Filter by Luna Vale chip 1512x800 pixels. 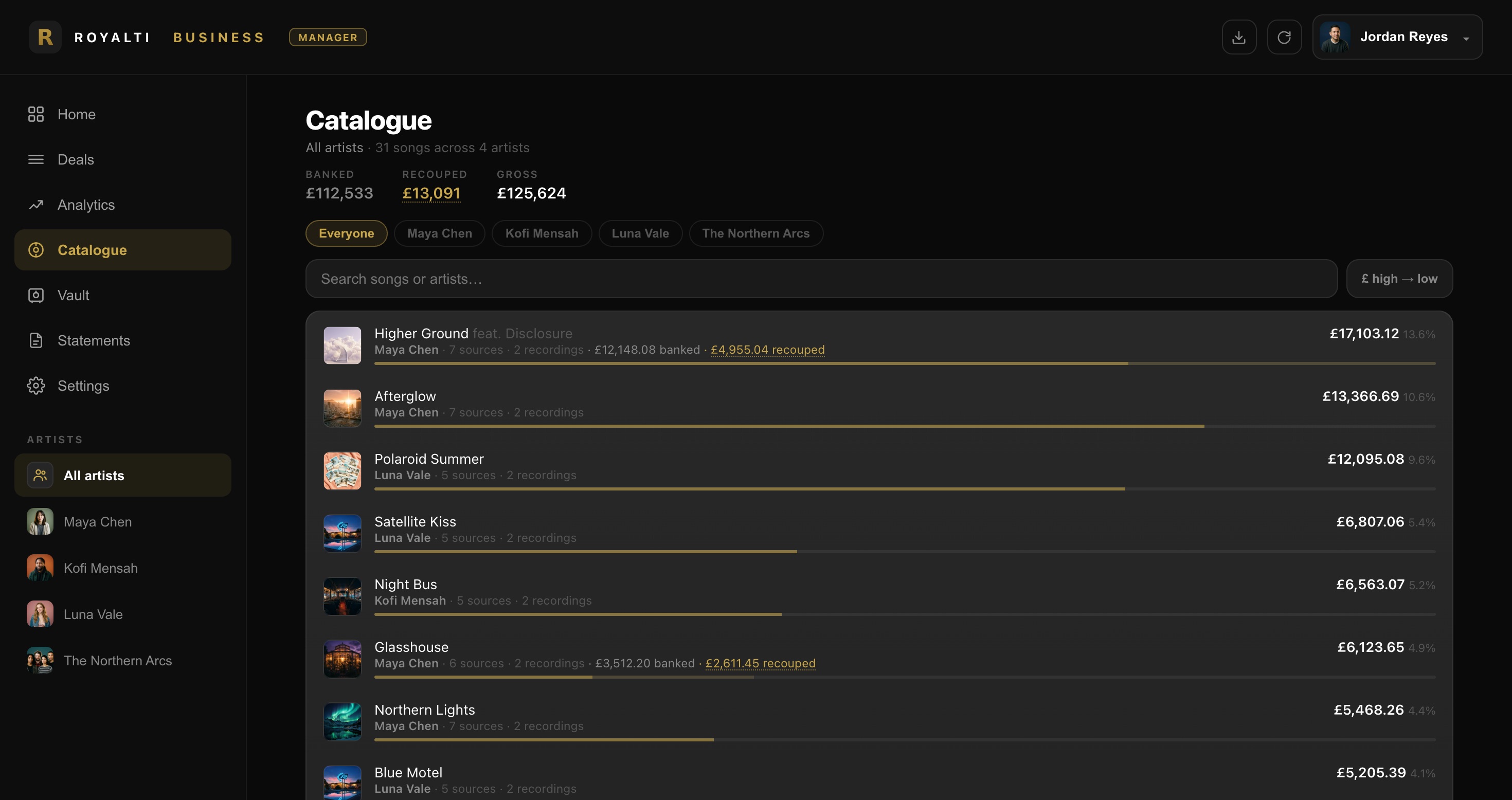[x=640, y=233]
